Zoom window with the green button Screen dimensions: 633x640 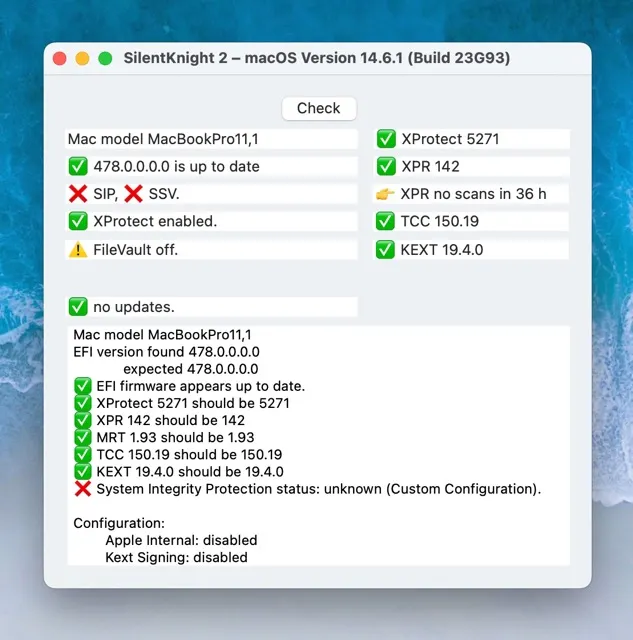click(105, 58)
